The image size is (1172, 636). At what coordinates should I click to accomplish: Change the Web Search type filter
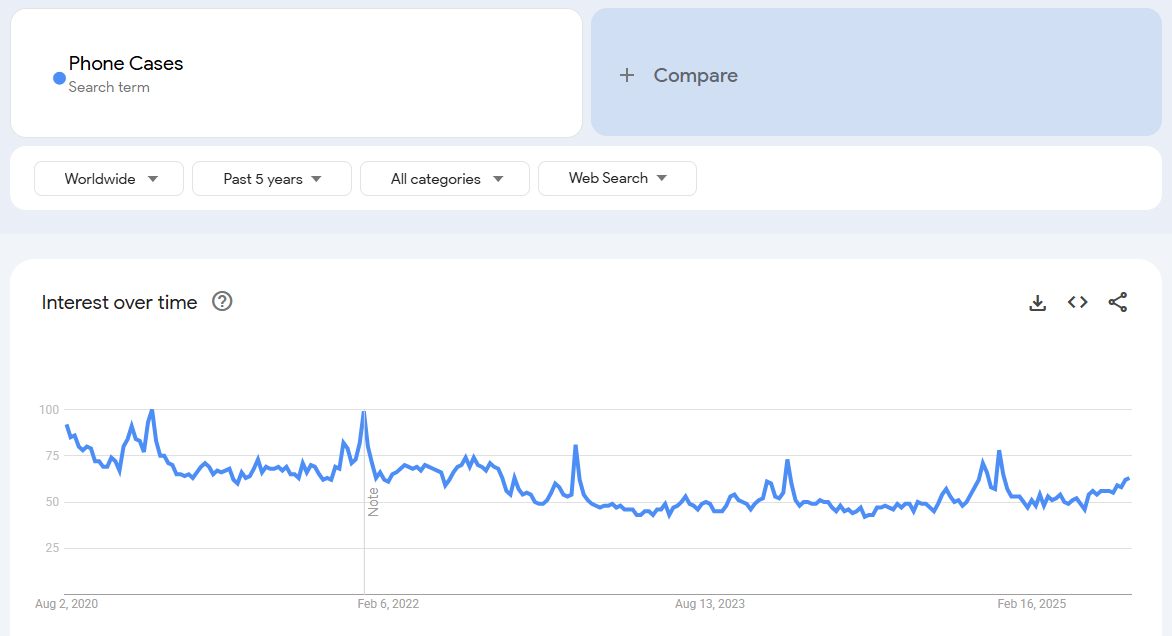point(617,178)
